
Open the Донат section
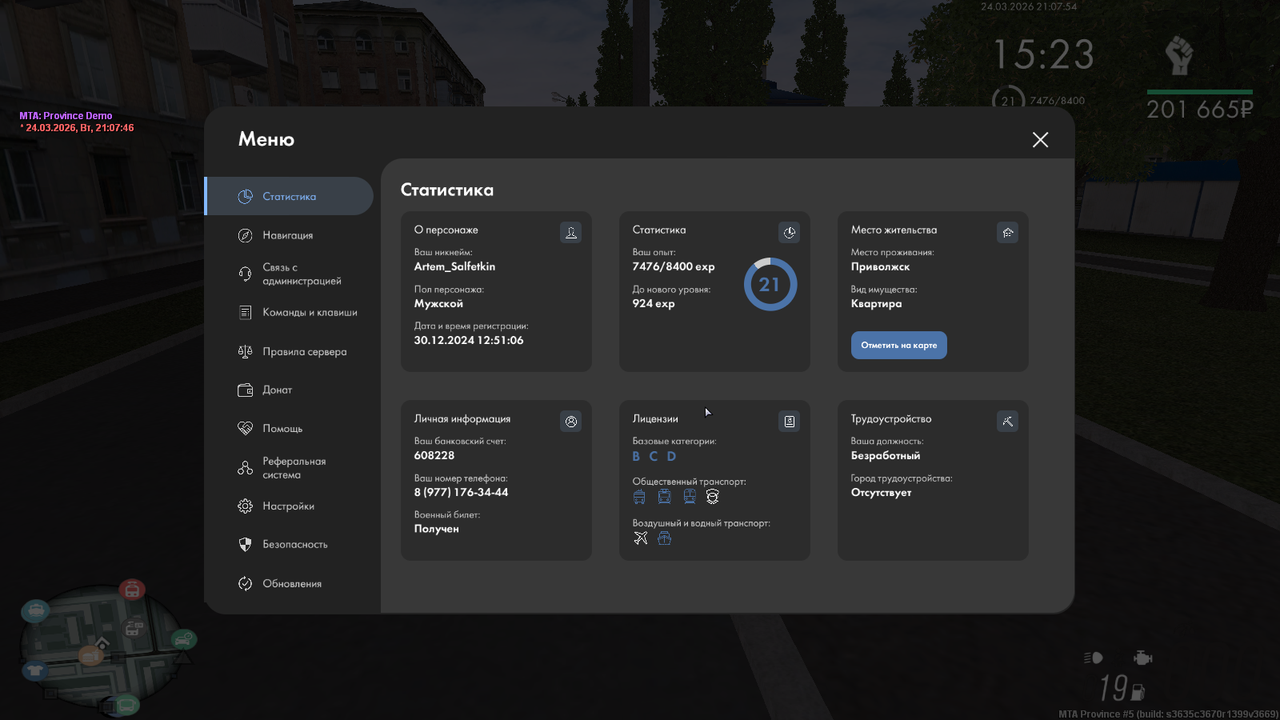point(289,390)
